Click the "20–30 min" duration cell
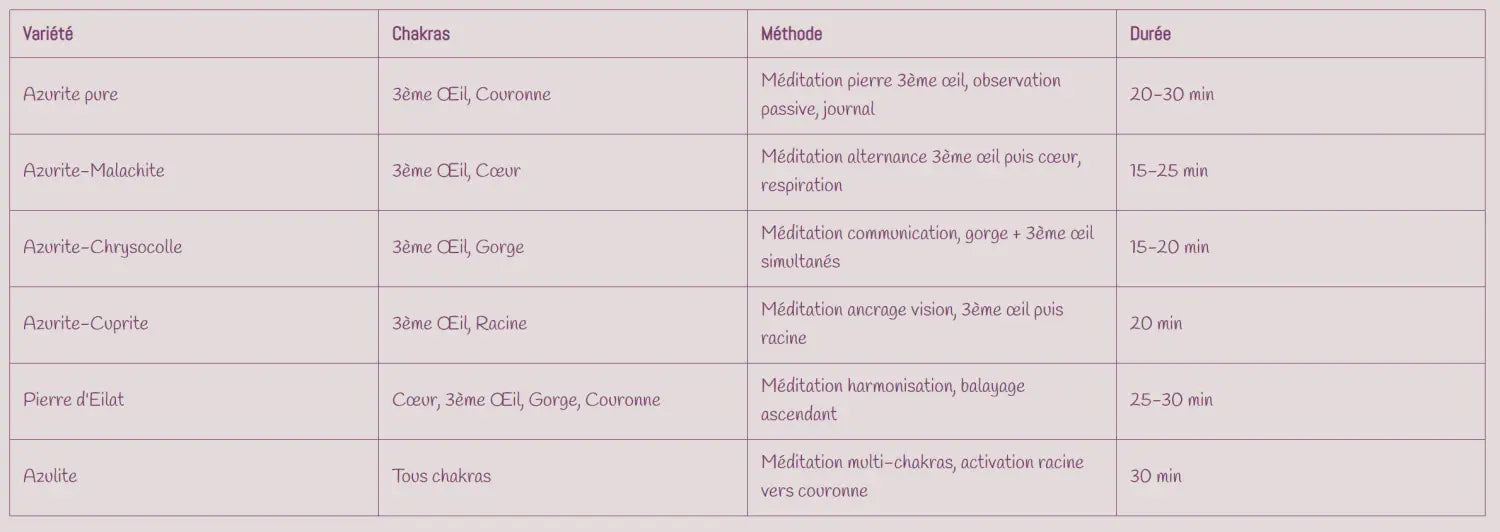The image size is (1500, 532). pyautogui.click(x=1172, y=95)
